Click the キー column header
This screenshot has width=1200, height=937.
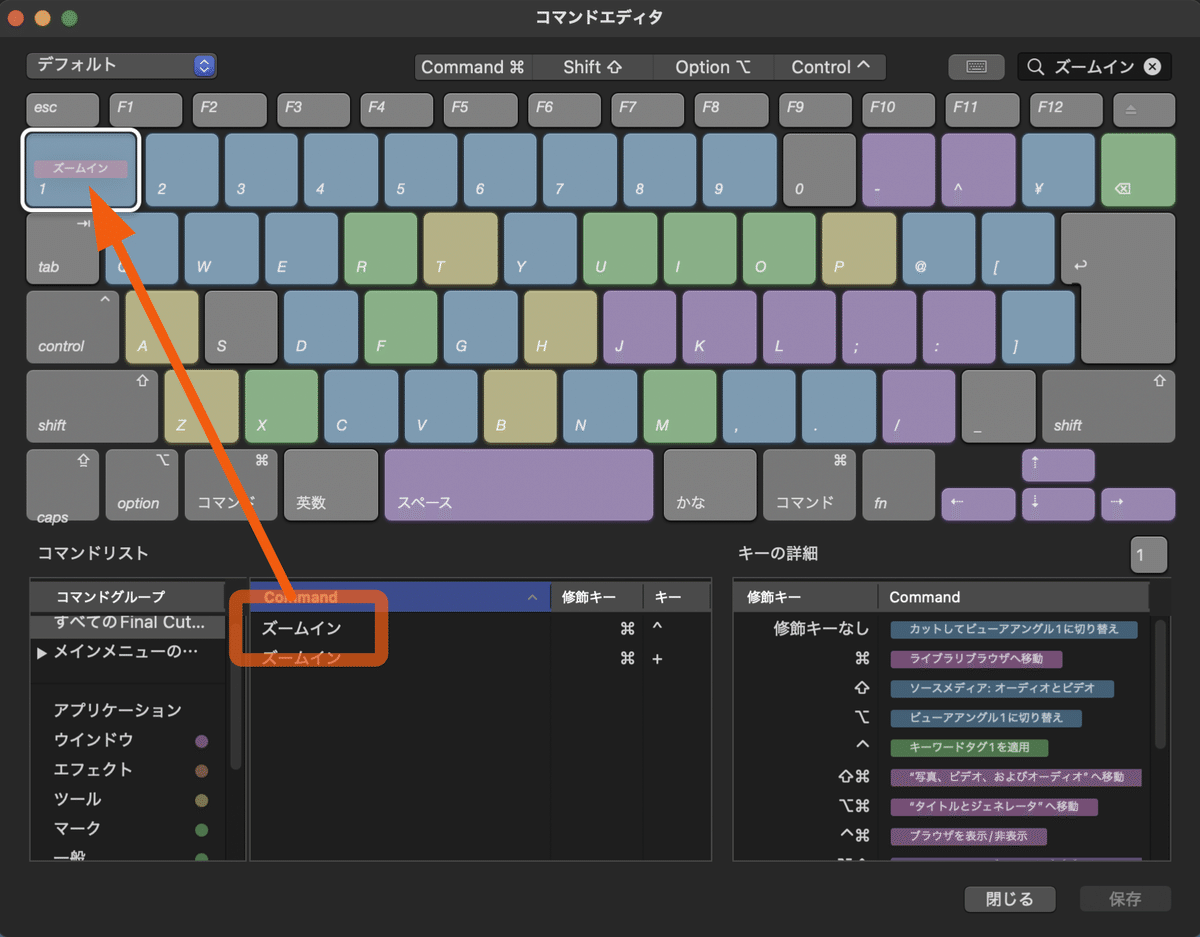[677, 597]
